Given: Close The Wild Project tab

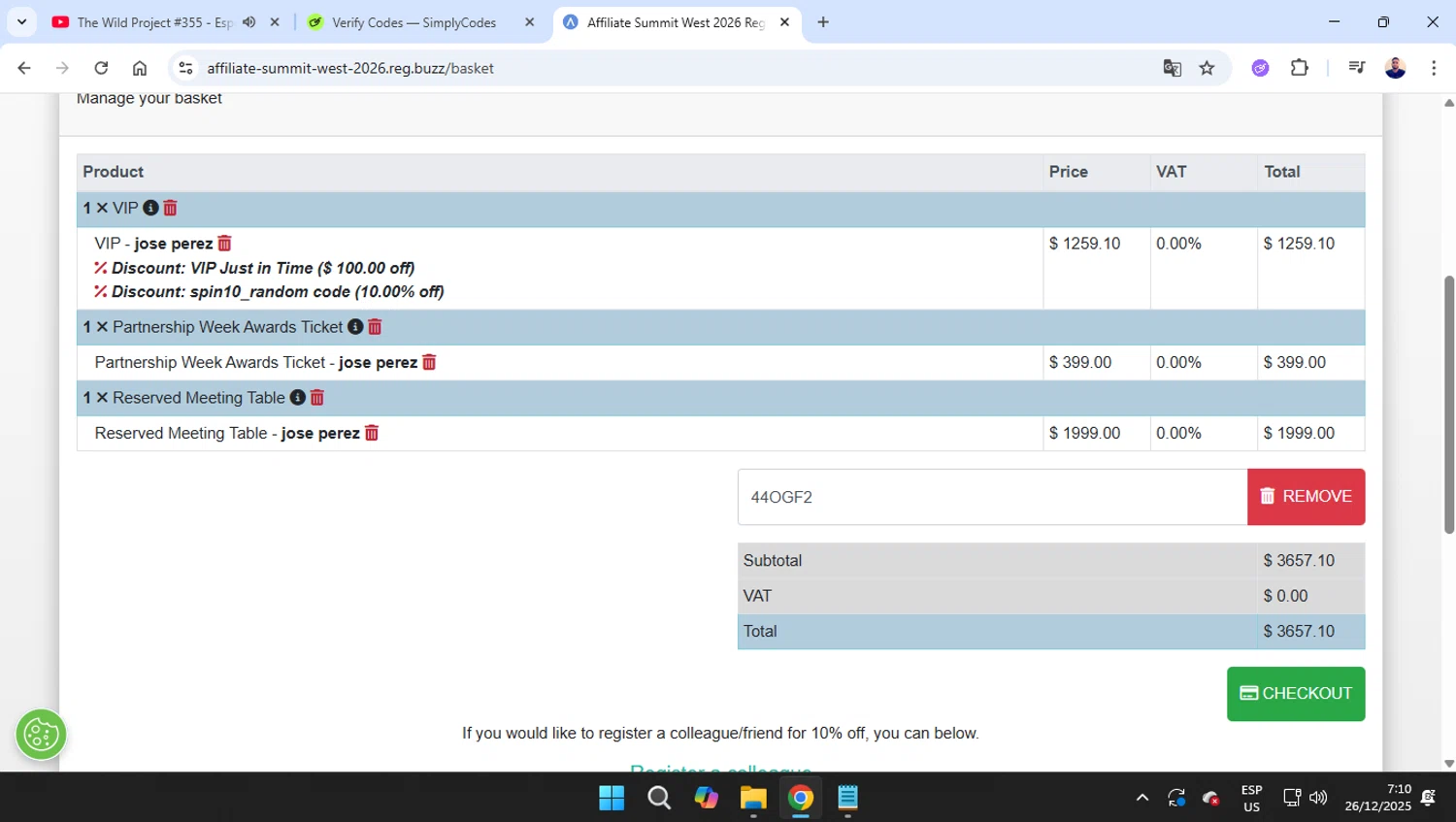Looking at the screenshot, I should point(275,22).
